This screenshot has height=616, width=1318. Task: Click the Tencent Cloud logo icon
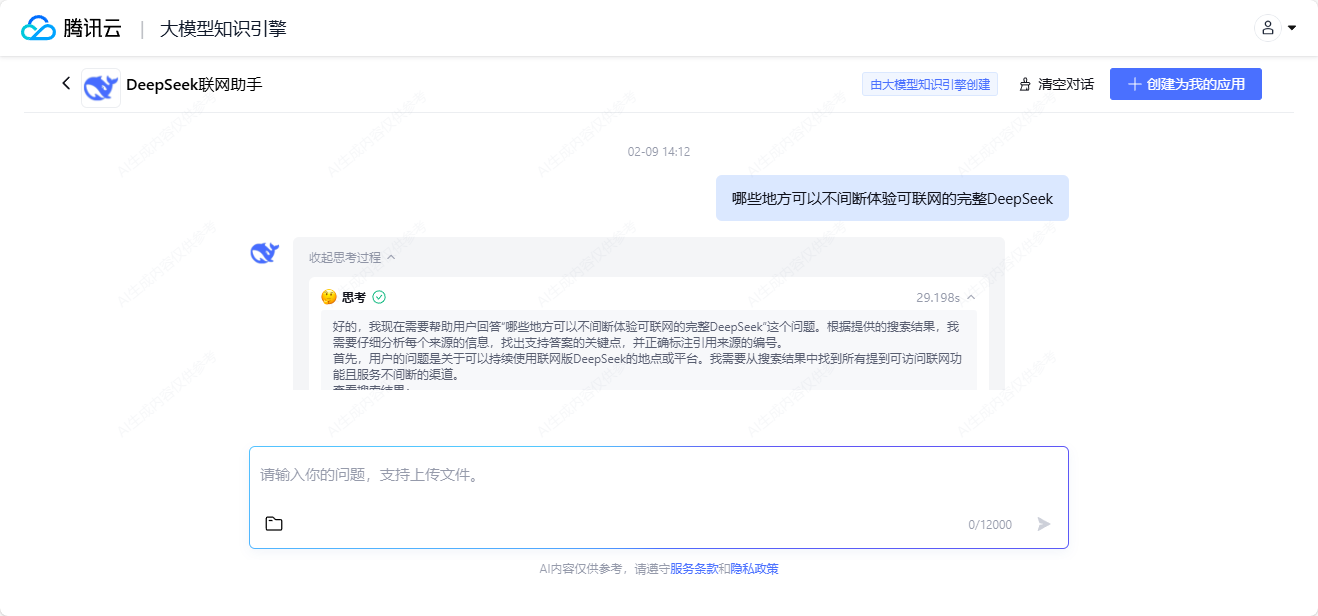point(39,28)
